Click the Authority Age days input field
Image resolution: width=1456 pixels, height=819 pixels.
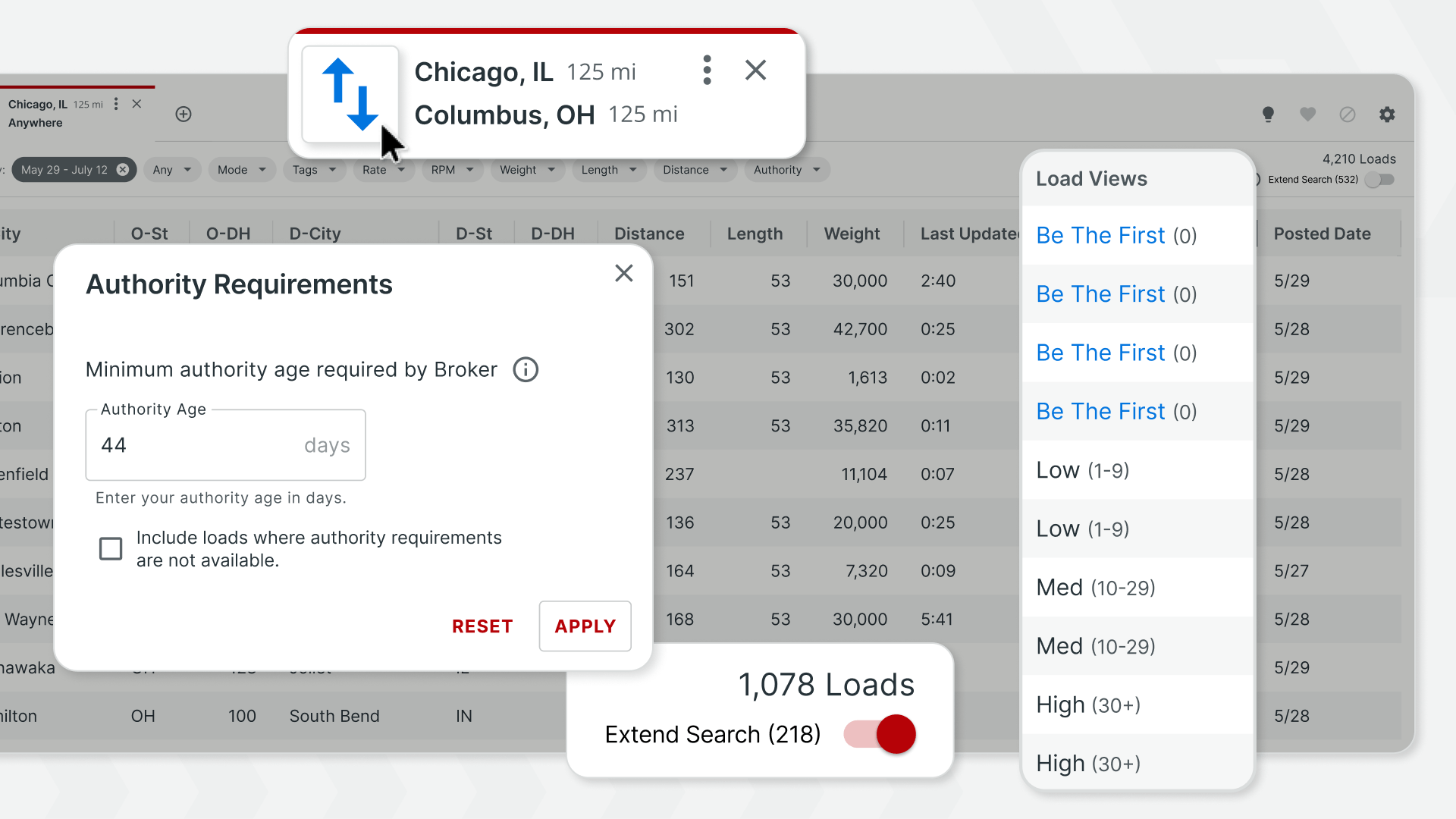[225, 445]
